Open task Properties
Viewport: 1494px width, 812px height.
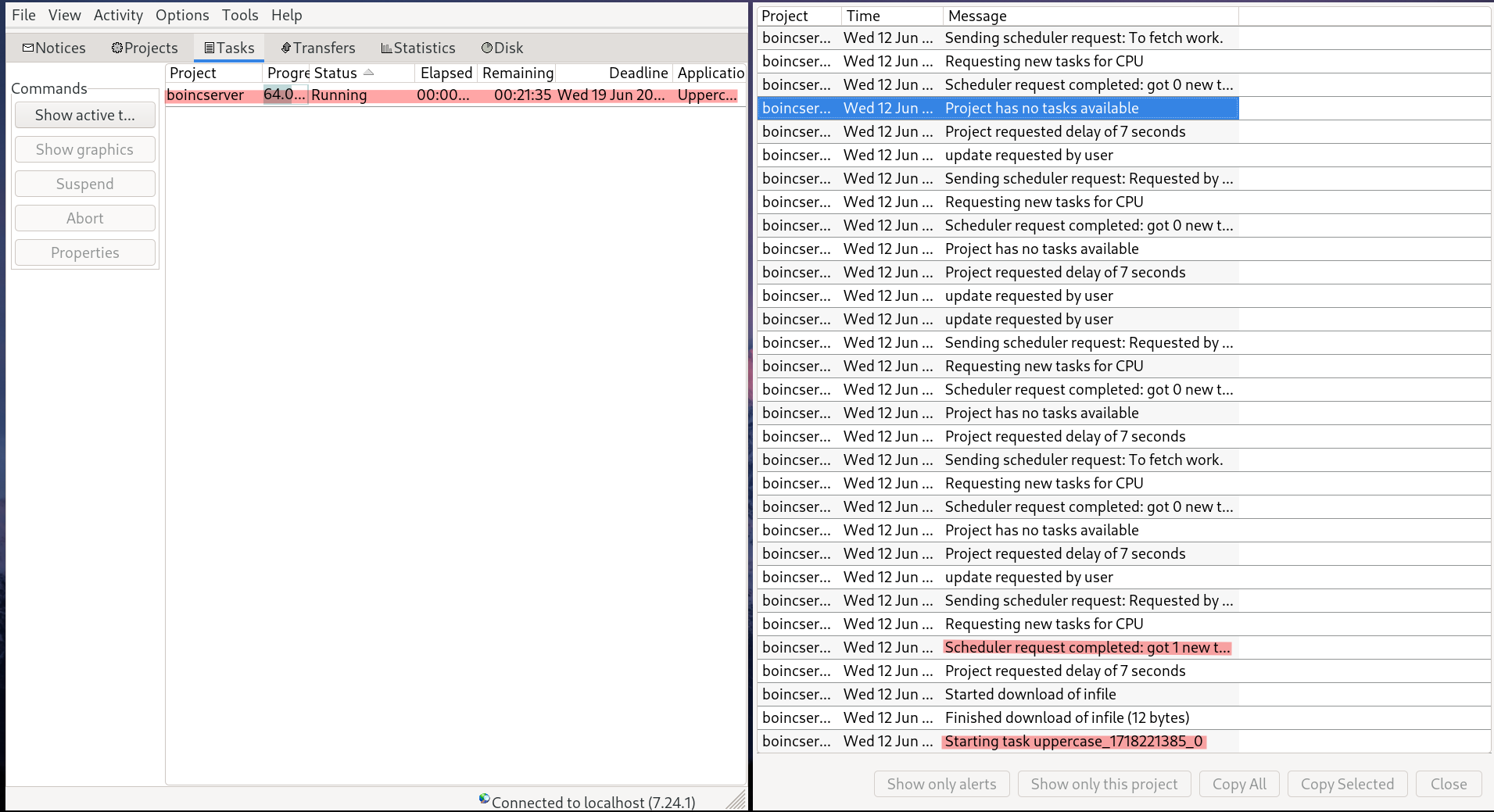[85, 252]
